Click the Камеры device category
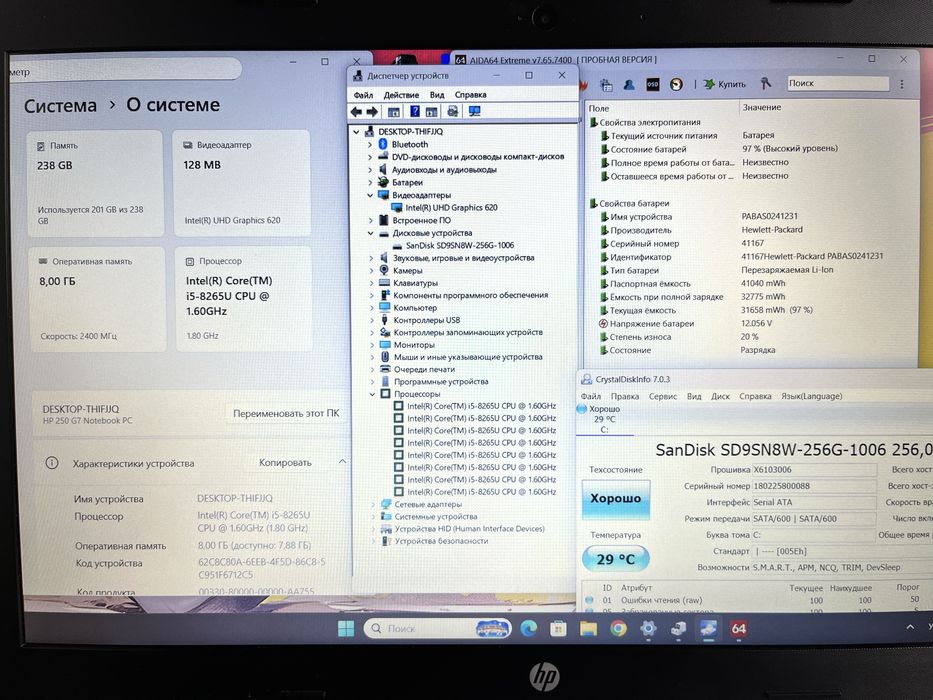 tap(407, 270)
